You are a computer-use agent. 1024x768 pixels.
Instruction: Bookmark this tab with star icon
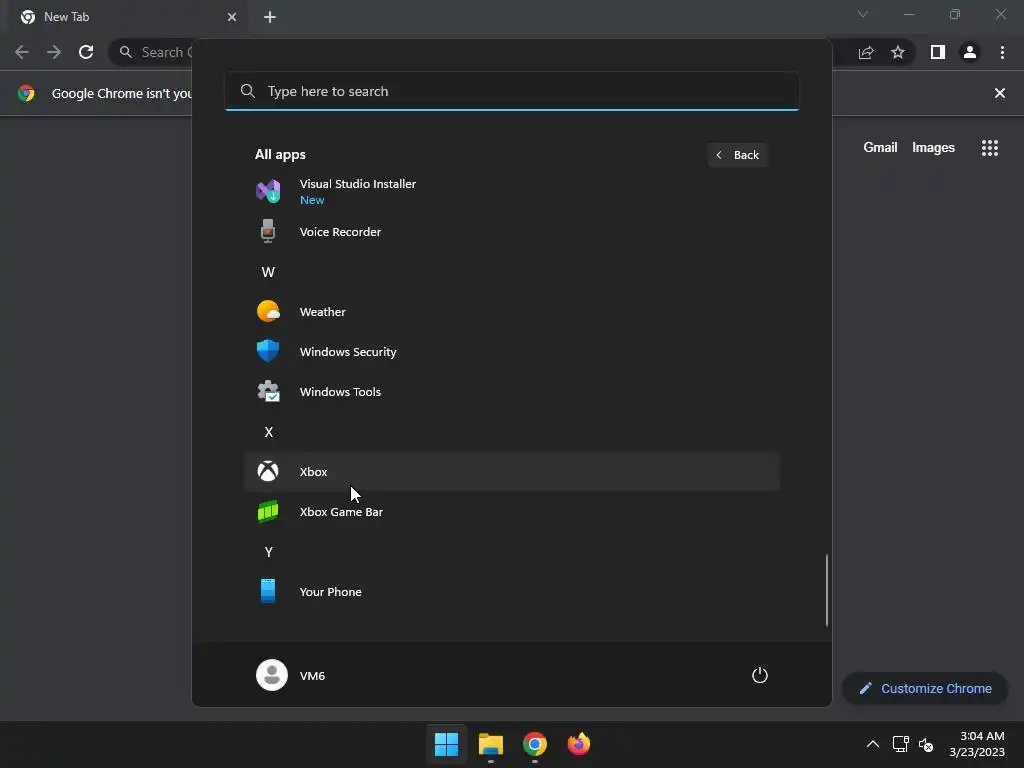[898, 52]
